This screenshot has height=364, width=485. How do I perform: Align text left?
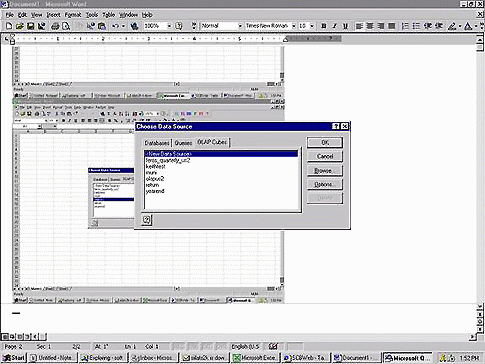pyautogui.click(x=359, y=26)
